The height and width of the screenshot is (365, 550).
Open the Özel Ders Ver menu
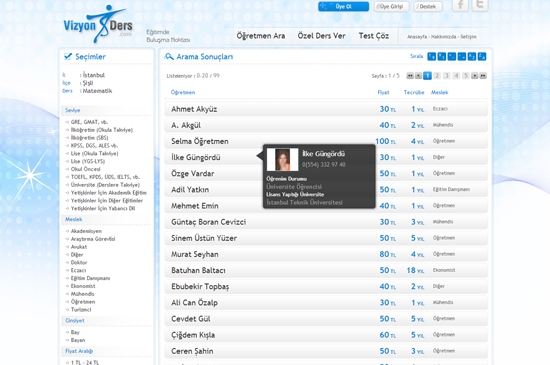click(x=321, y=36)
